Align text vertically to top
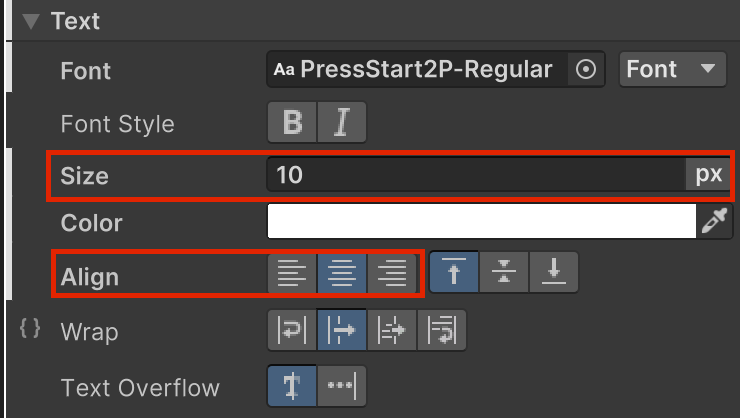Screen dimensions: 740x418 pos(454,273)
